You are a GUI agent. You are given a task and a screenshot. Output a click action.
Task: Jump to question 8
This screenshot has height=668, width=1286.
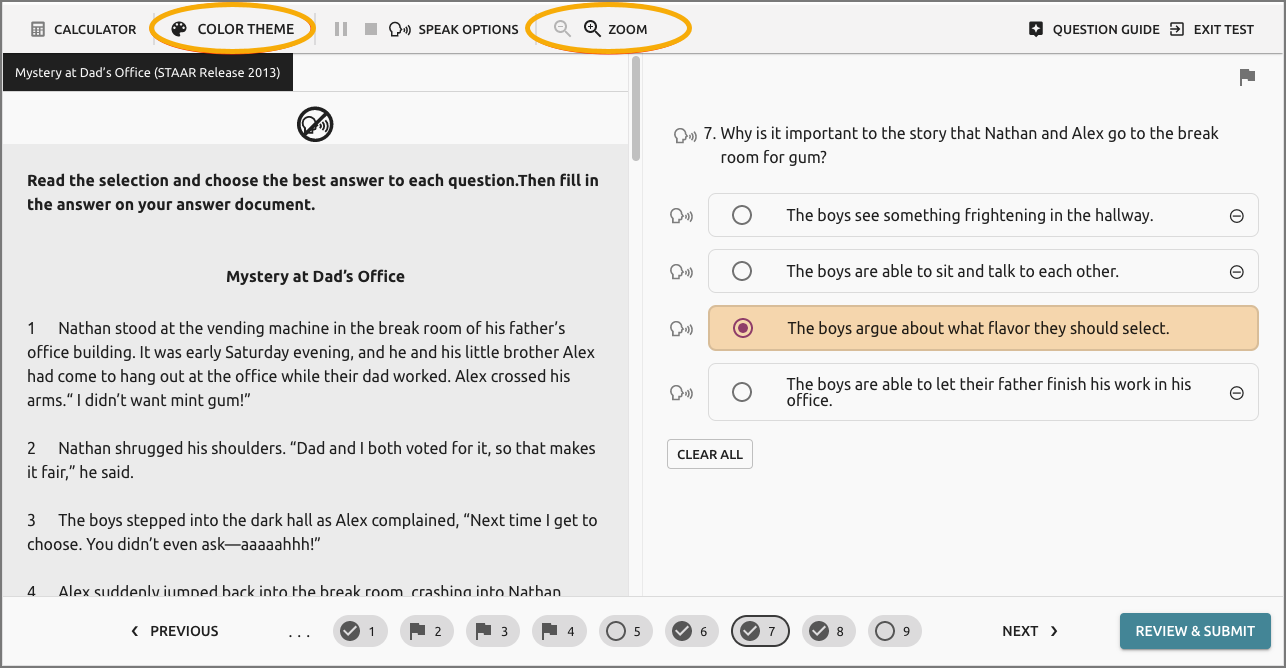tap(829, 631)
